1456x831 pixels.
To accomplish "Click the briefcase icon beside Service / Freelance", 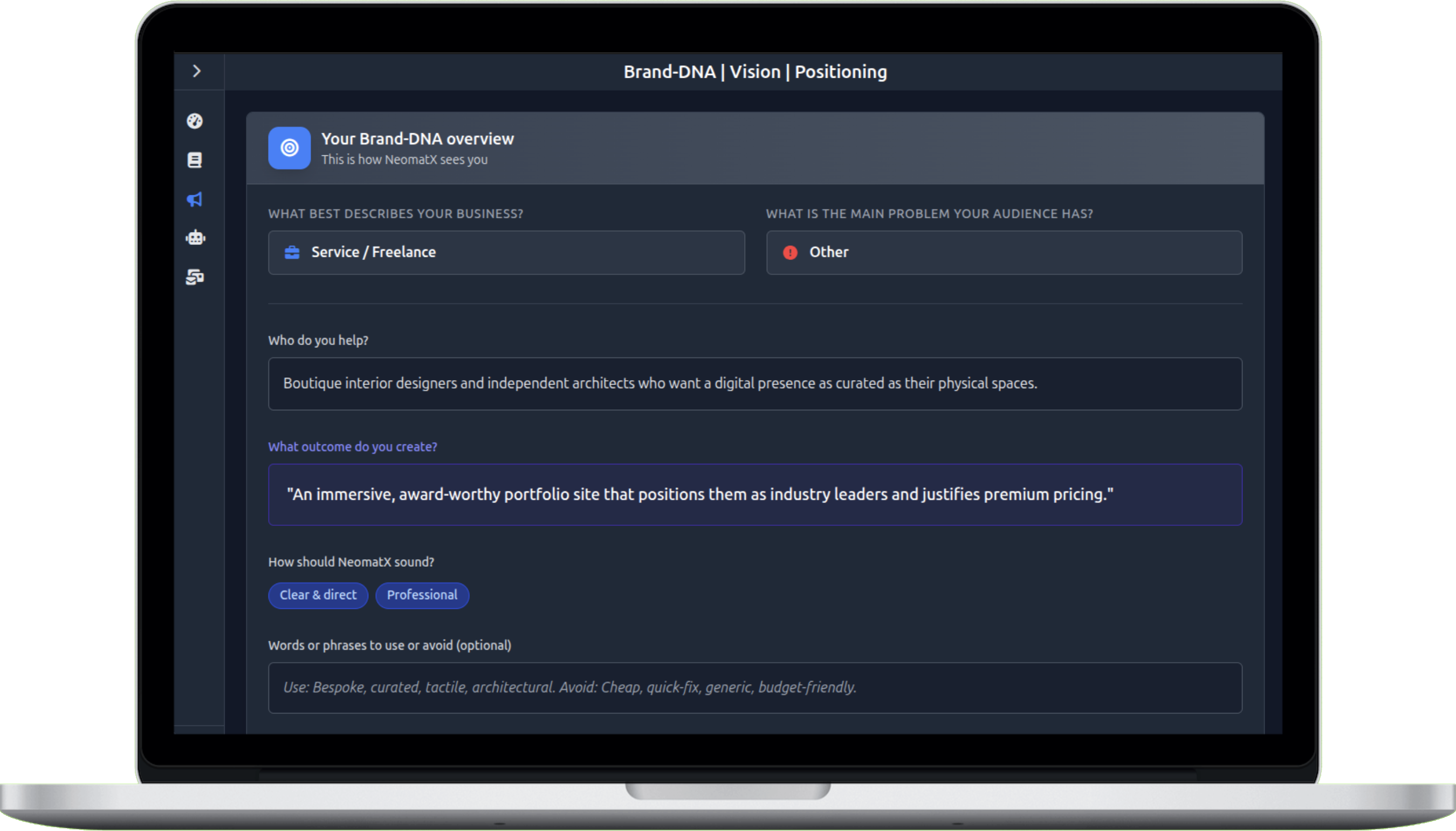I will pyautogui.click(x=292, y=252).
